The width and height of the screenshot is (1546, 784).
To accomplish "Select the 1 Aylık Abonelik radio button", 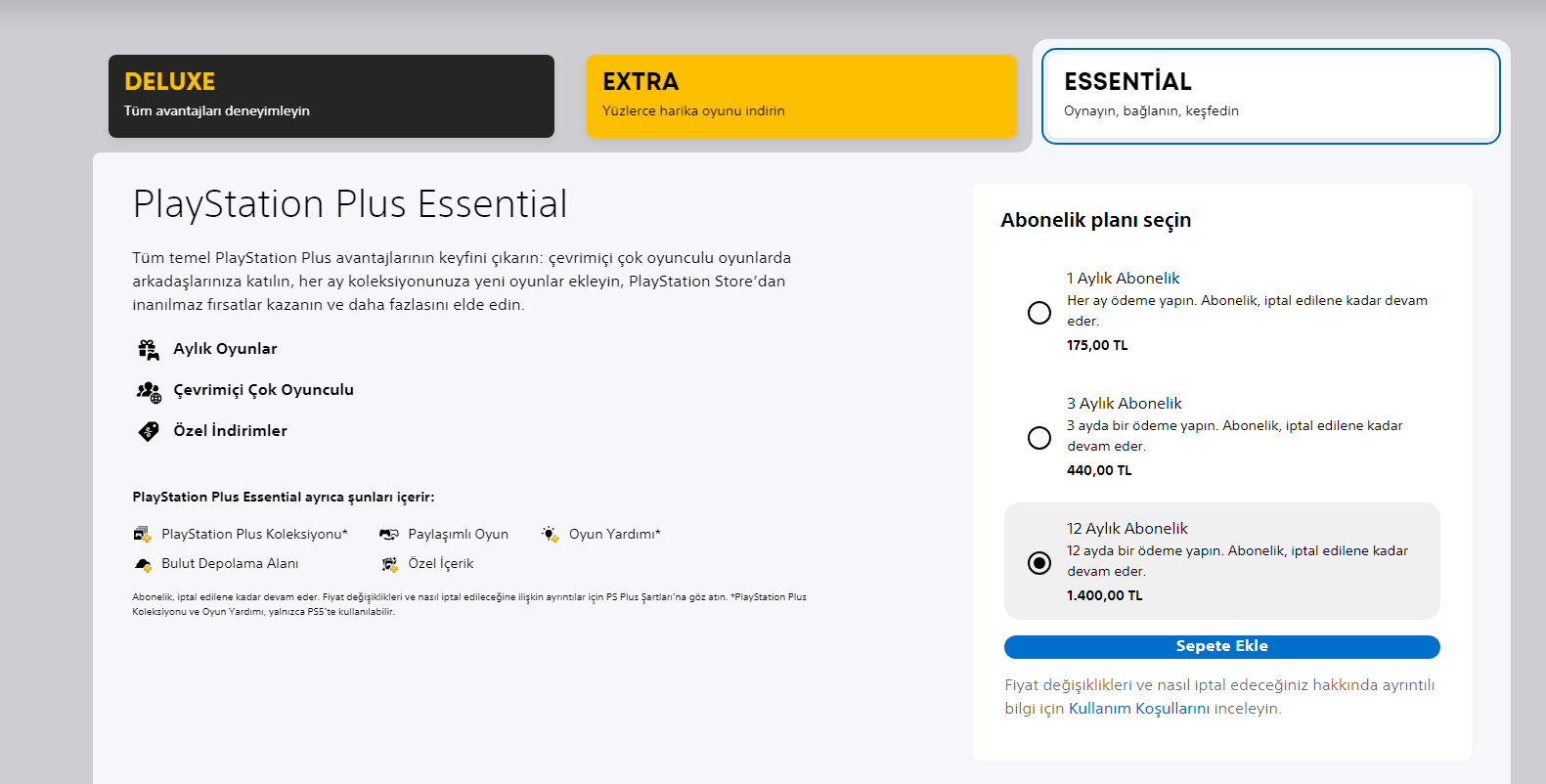I will tap(1039, 313).
